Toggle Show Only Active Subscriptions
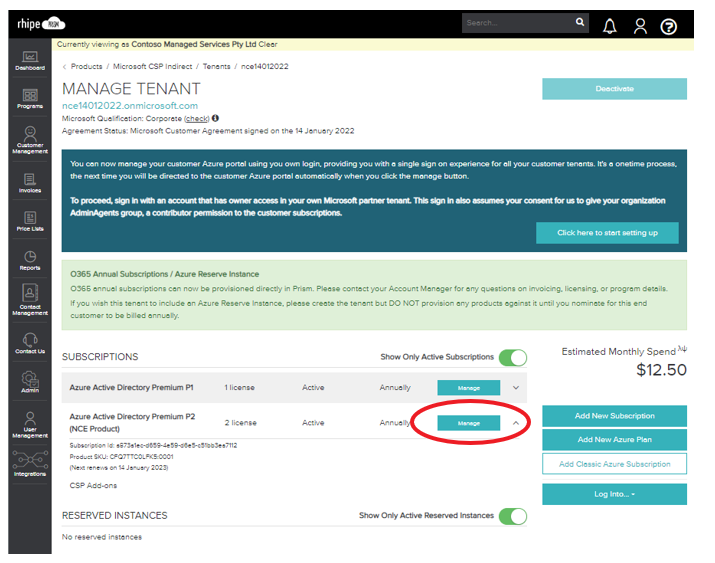715x563 pixels. 513,357
